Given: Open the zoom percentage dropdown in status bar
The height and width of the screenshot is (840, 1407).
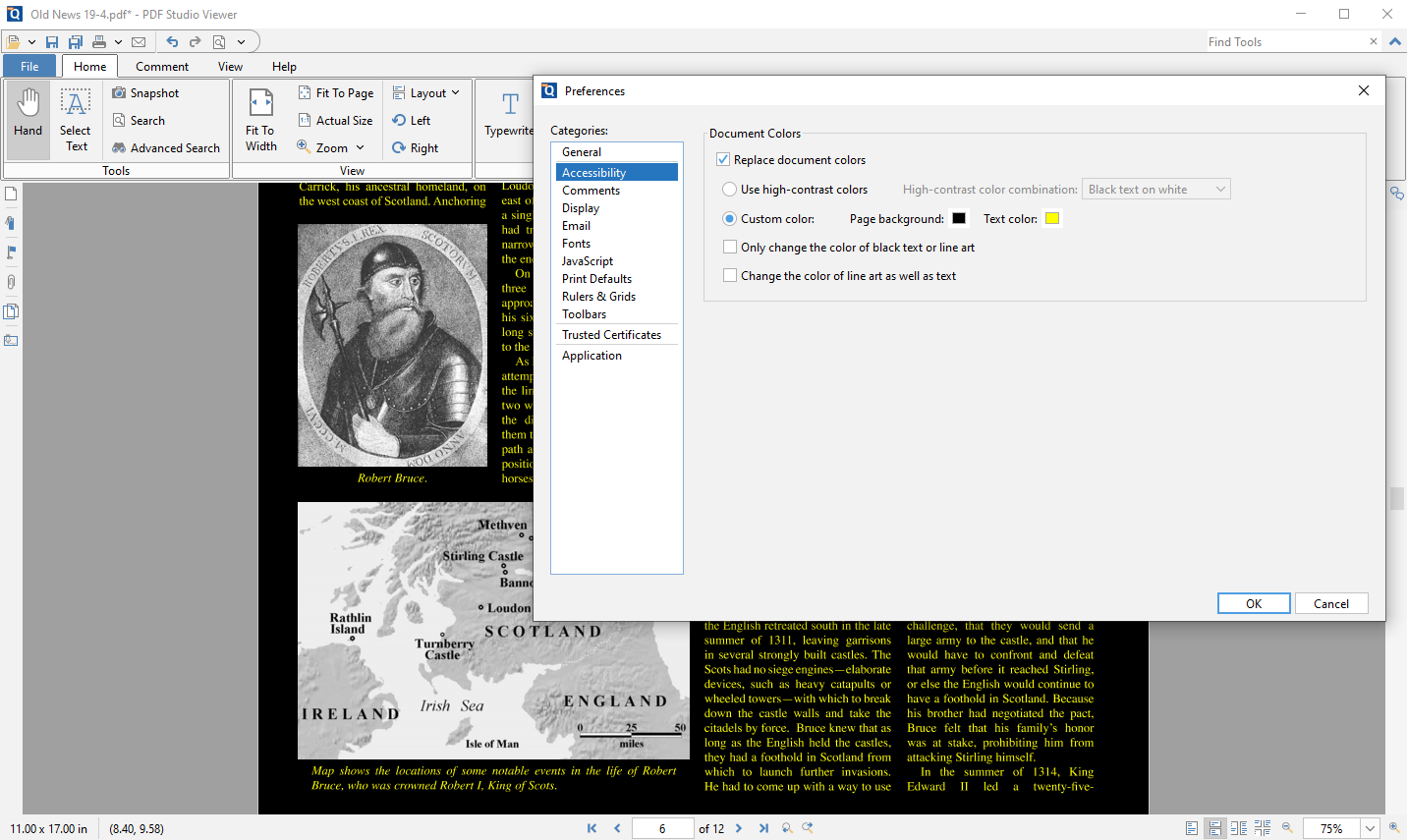Looking at the screenshot, I should pyautogui.click(x=1370, y=828).
